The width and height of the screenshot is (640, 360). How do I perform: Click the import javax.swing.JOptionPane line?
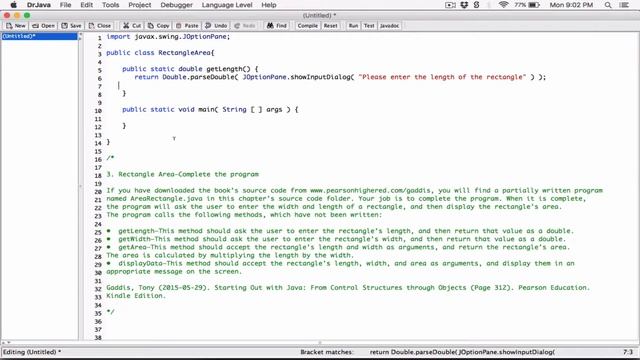[168, 36]
